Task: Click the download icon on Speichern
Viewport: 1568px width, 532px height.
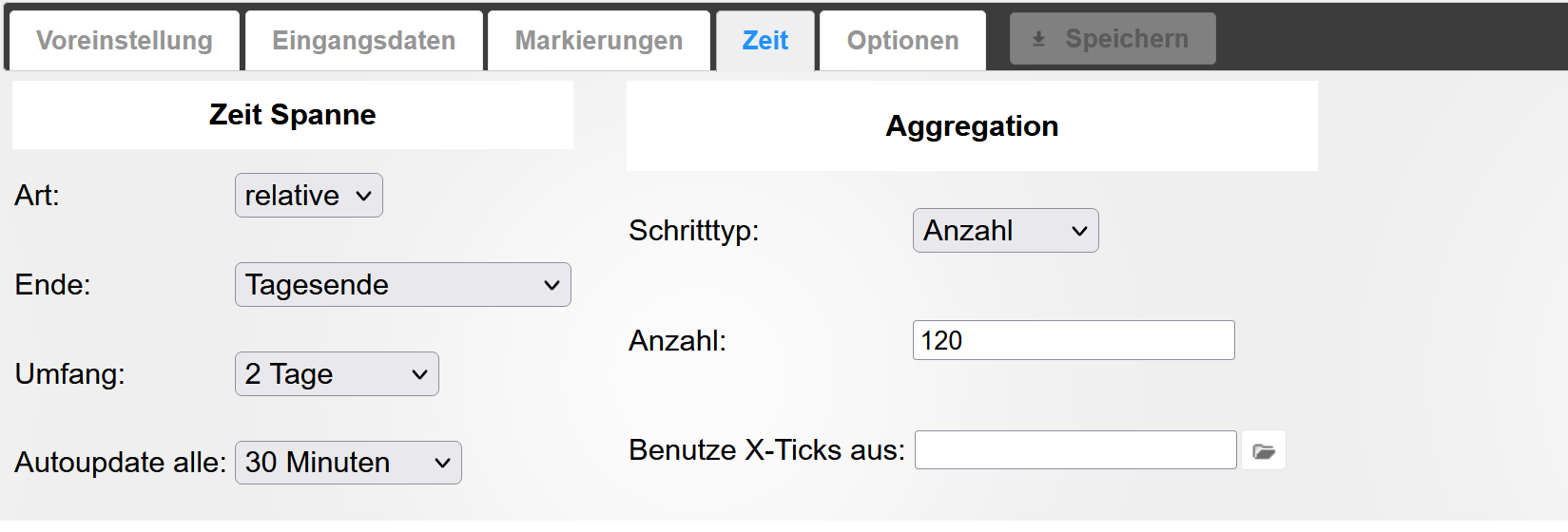Action: click(1038, 39)
